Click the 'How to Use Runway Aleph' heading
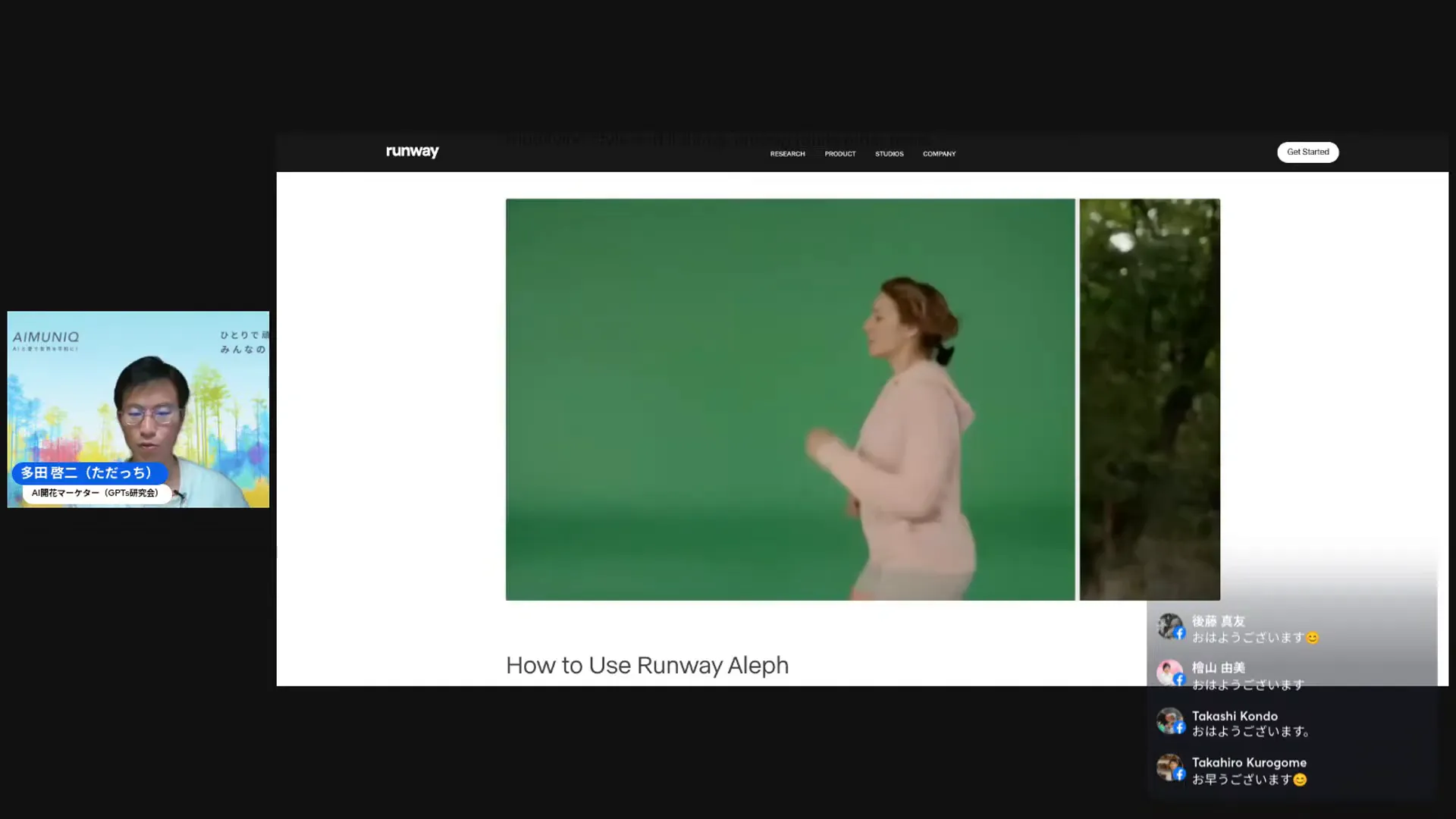 647,665
